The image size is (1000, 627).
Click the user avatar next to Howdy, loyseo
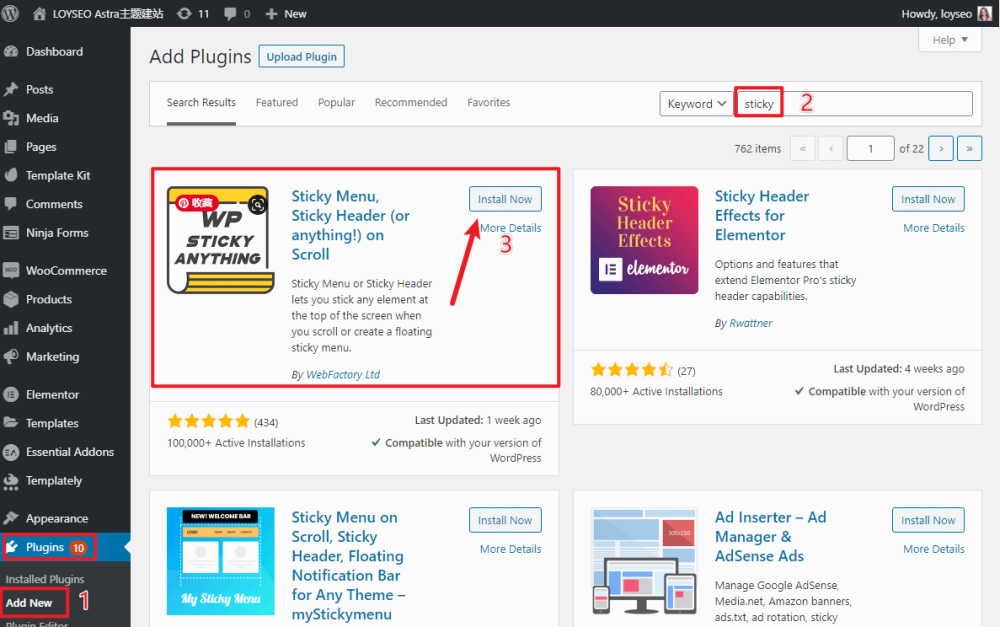pos(985,13)
